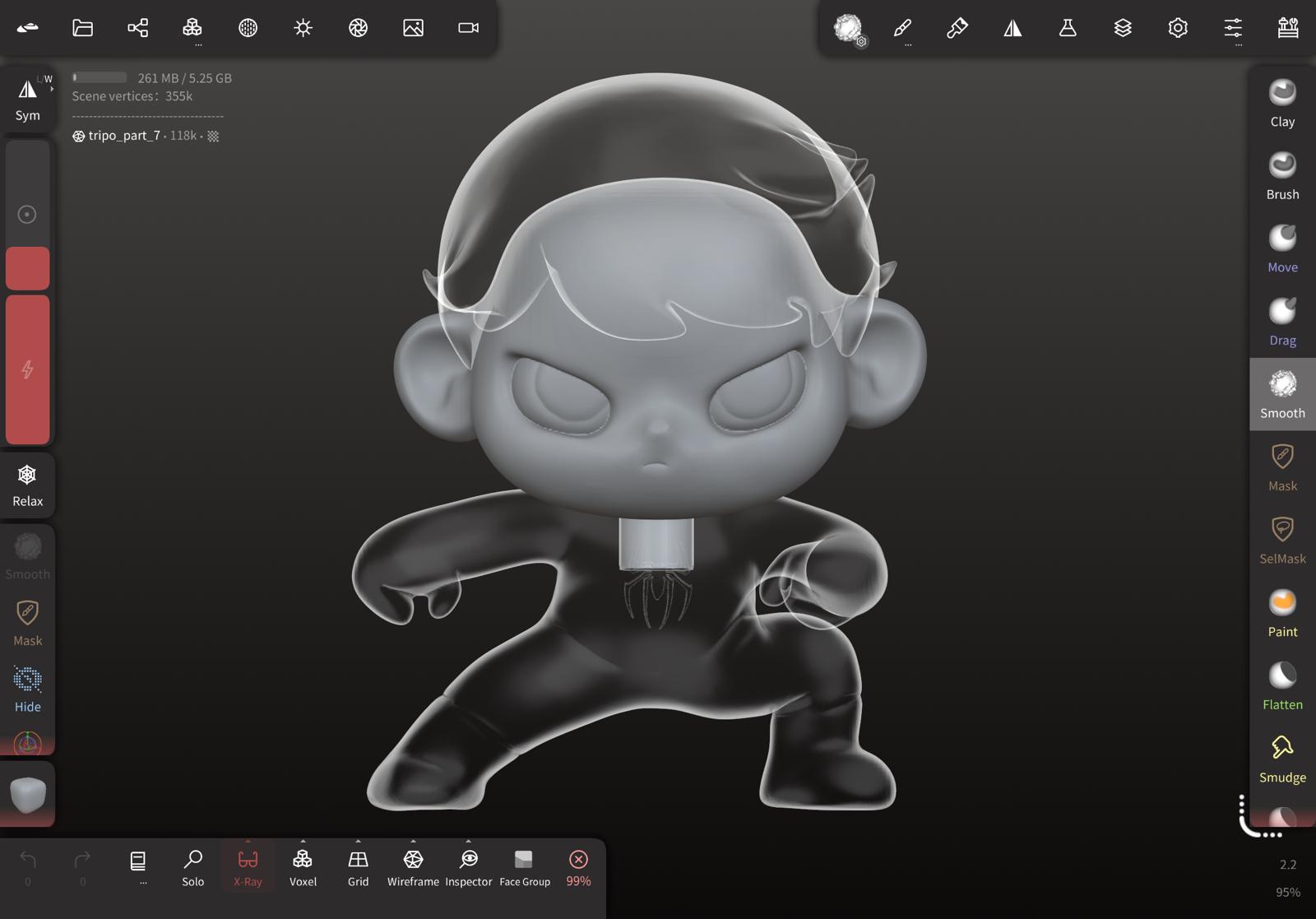Open the current tool settings icon

click(x=848, y=28)
